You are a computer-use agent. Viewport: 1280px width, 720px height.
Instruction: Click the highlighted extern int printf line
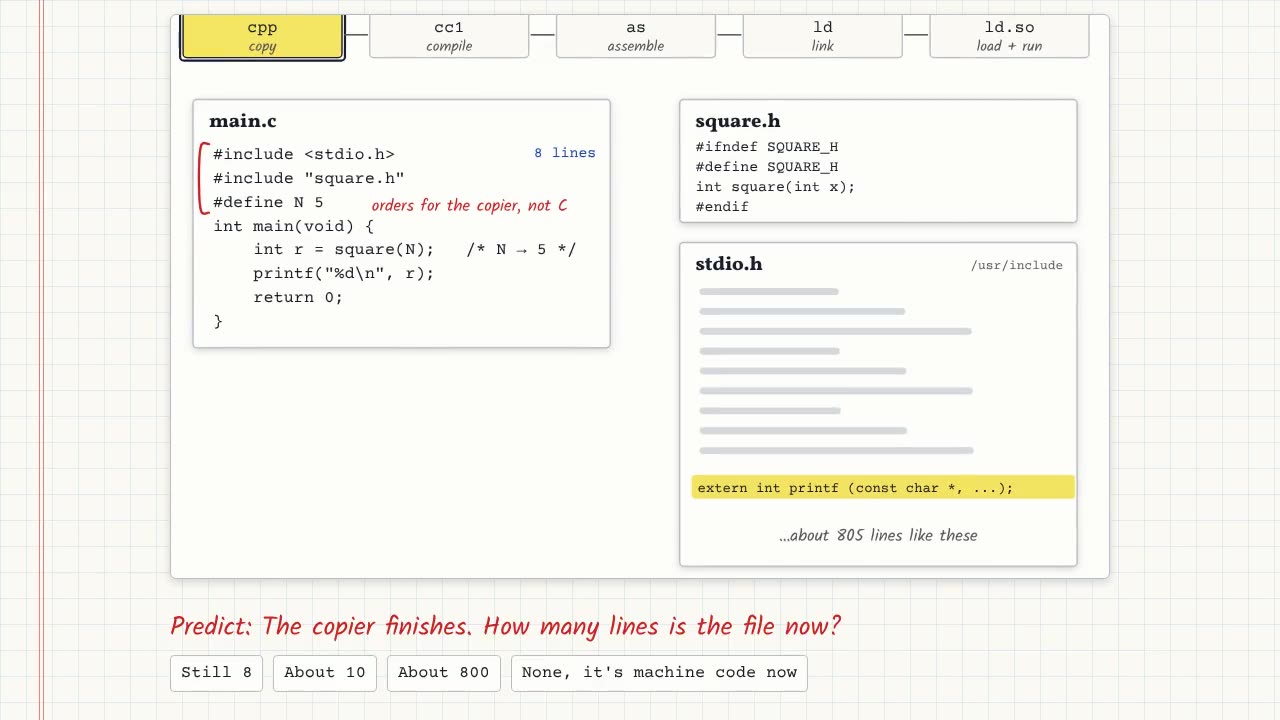(883, 488)
